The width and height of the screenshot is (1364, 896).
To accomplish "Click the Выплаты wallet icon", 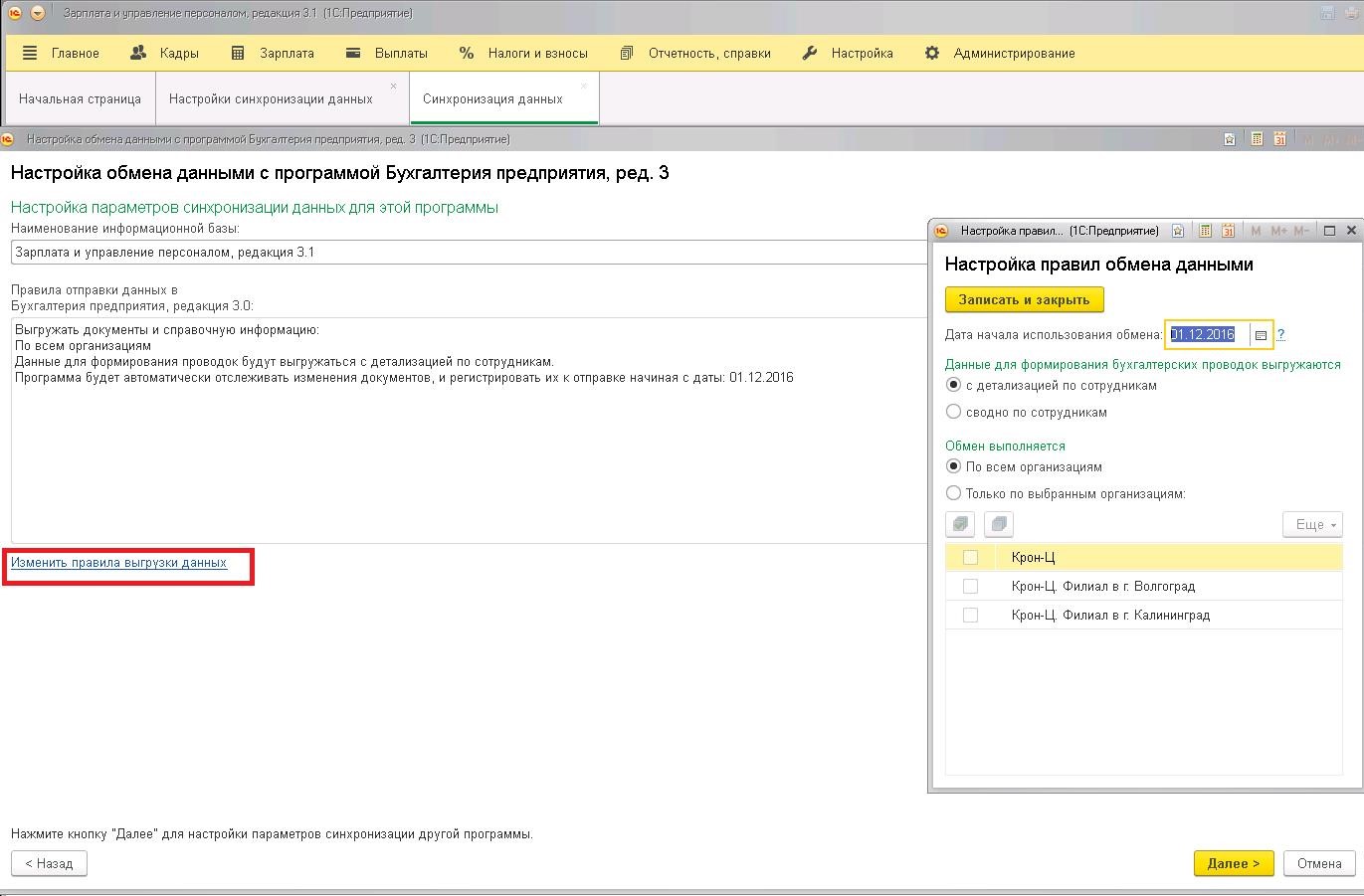I will [x=353, y=53].
